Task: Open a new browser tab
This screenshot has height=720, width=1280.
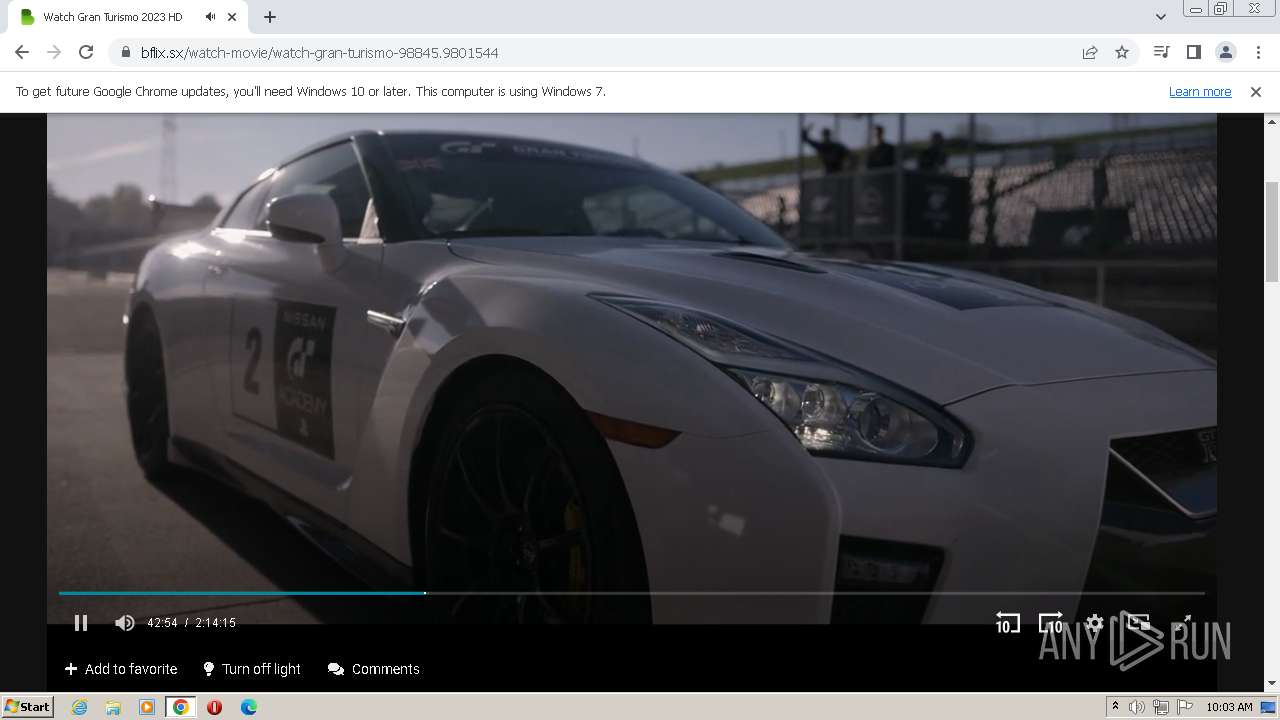Action: [x=270, y=17]
